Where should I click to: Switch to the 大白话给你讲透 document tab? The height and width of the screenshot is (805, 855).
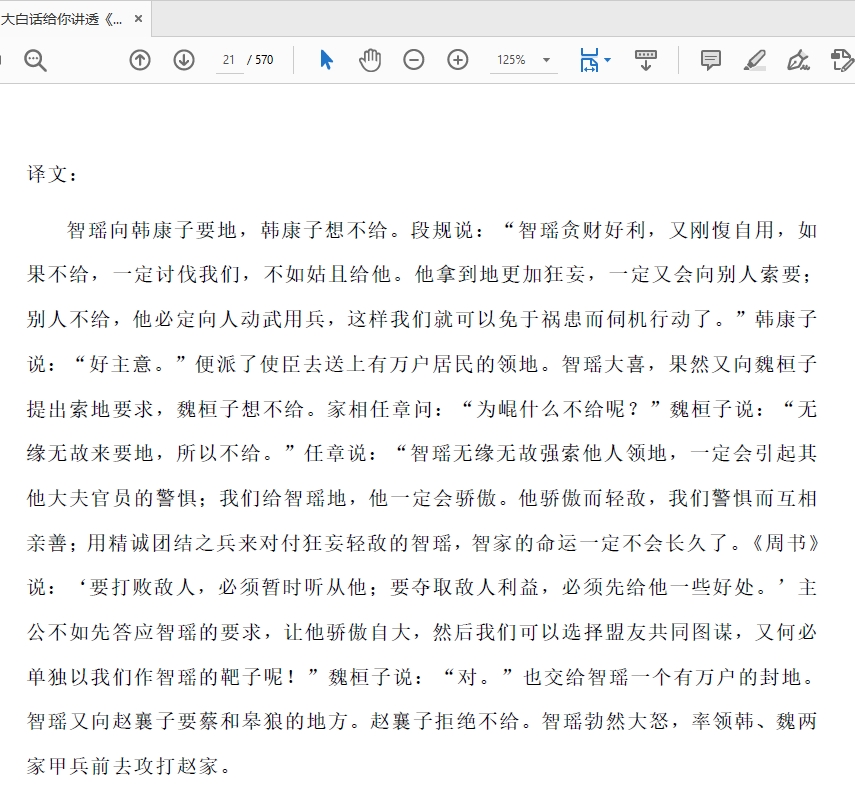pos(62,19)
